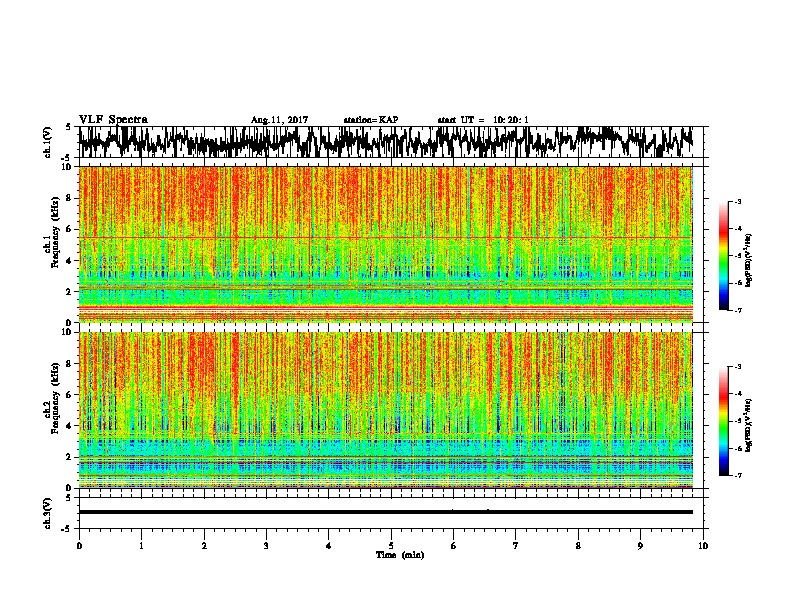
Task: Click time axis tick label "10"
Action: pos(703,546)
